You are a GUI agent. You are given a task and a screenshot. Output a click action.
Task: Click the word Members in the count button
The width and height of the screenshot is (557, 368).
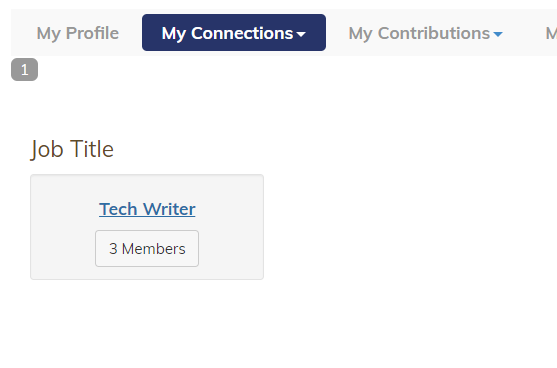click(153, 249)
